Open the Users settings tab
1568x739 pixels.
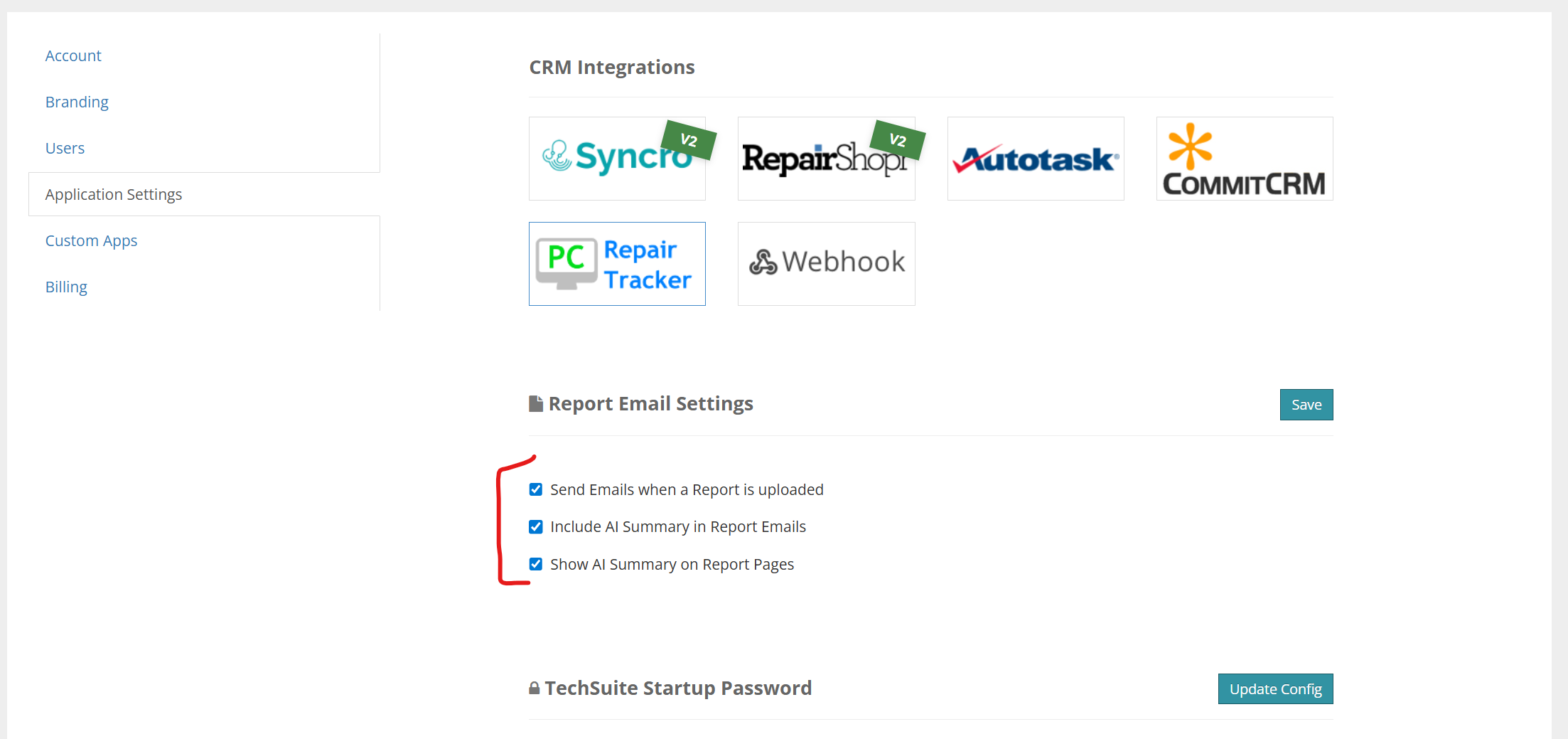tap(65, 148)
